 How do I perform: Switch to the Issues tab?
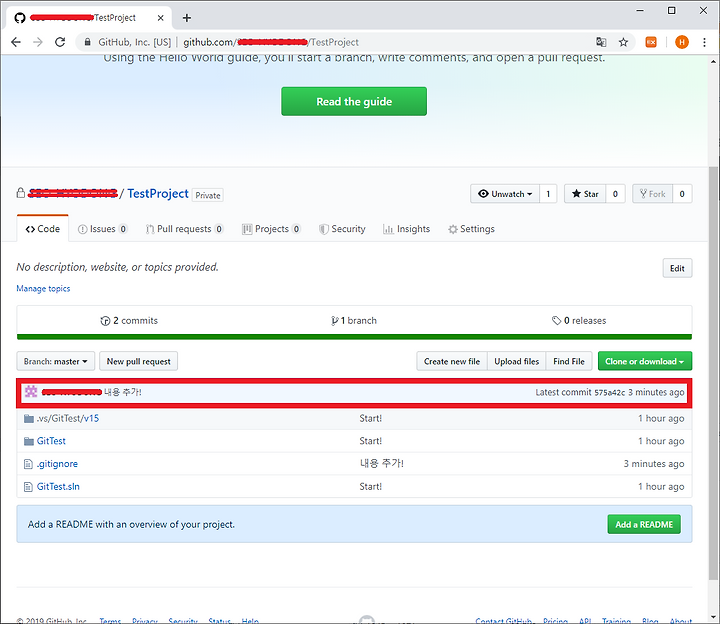coord(102,229)
